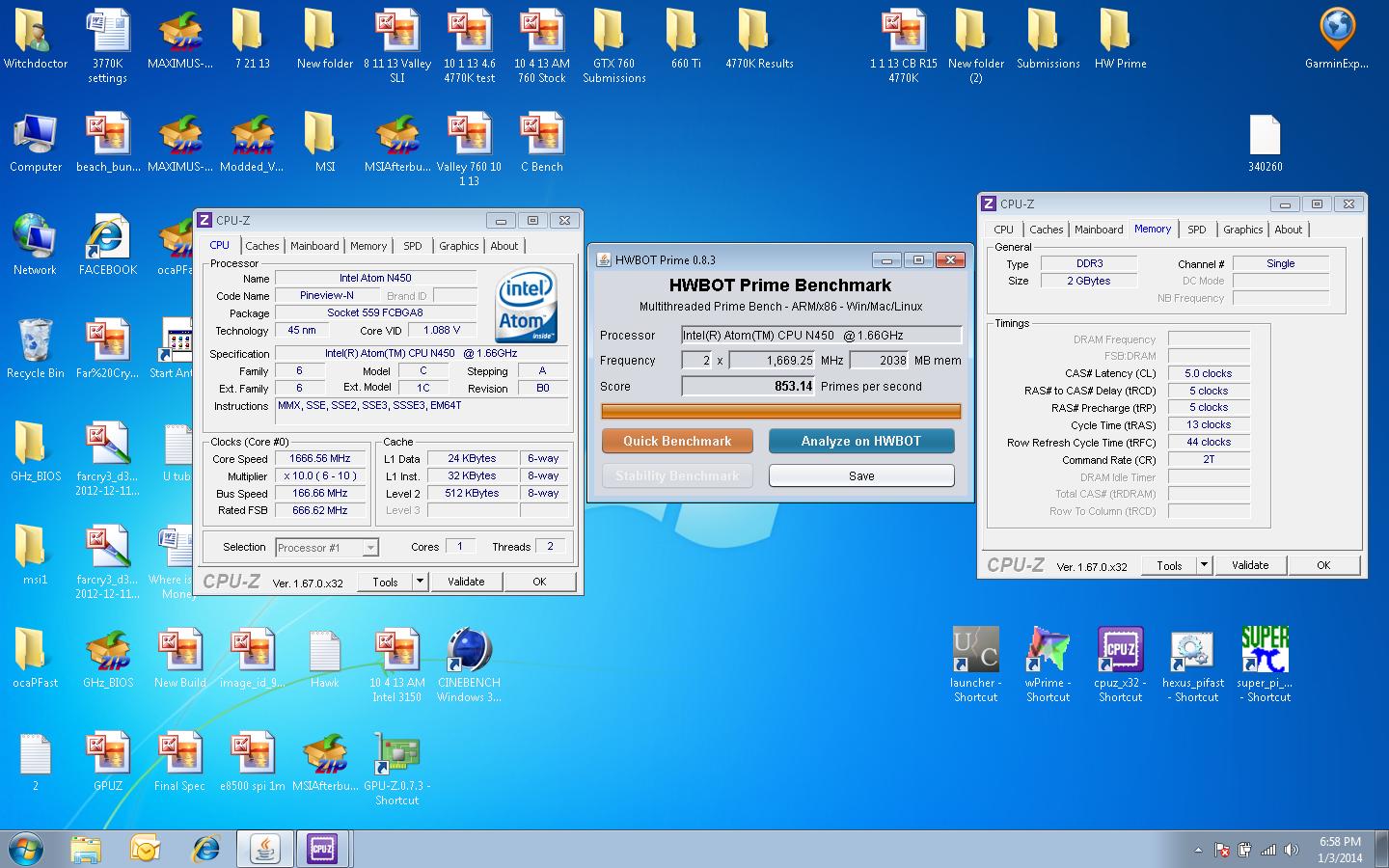This screenshot has height=868, width=1389.
Task: Click Analyze on HWBOT button
Action: coord(861,441)
